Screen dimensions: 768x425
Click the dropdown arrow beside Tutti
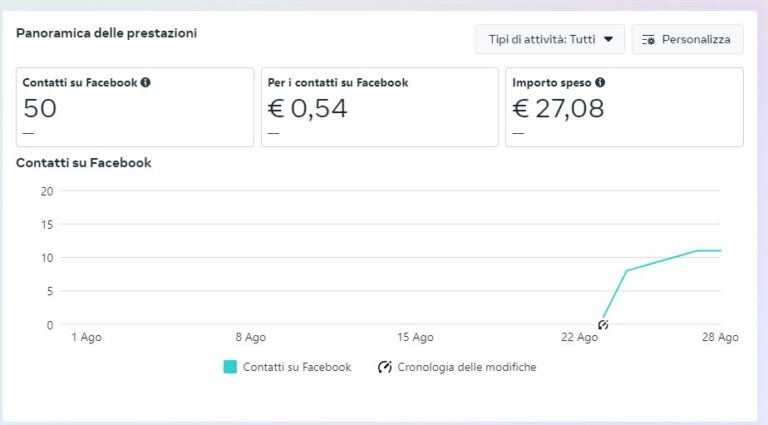pyautogui.click(x=608, y=39)
